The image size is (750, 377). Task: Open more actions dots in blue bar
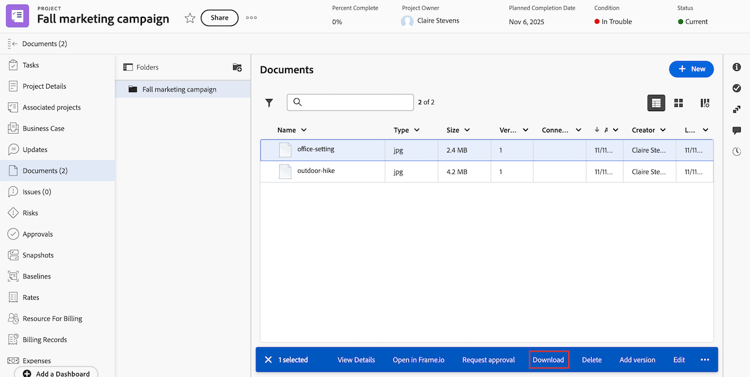pyautogui.click(x=705, y=360)
